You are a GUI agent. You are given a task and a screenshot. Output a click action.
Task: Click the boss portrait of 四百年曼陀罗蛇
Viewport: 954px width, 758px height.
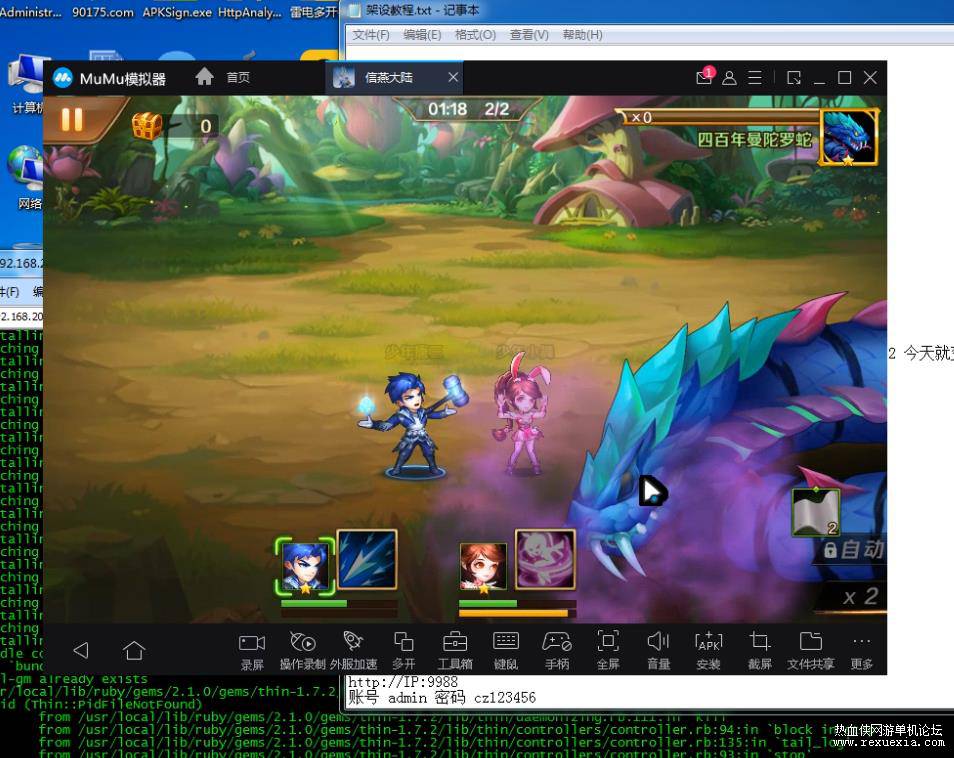(849, 137)
